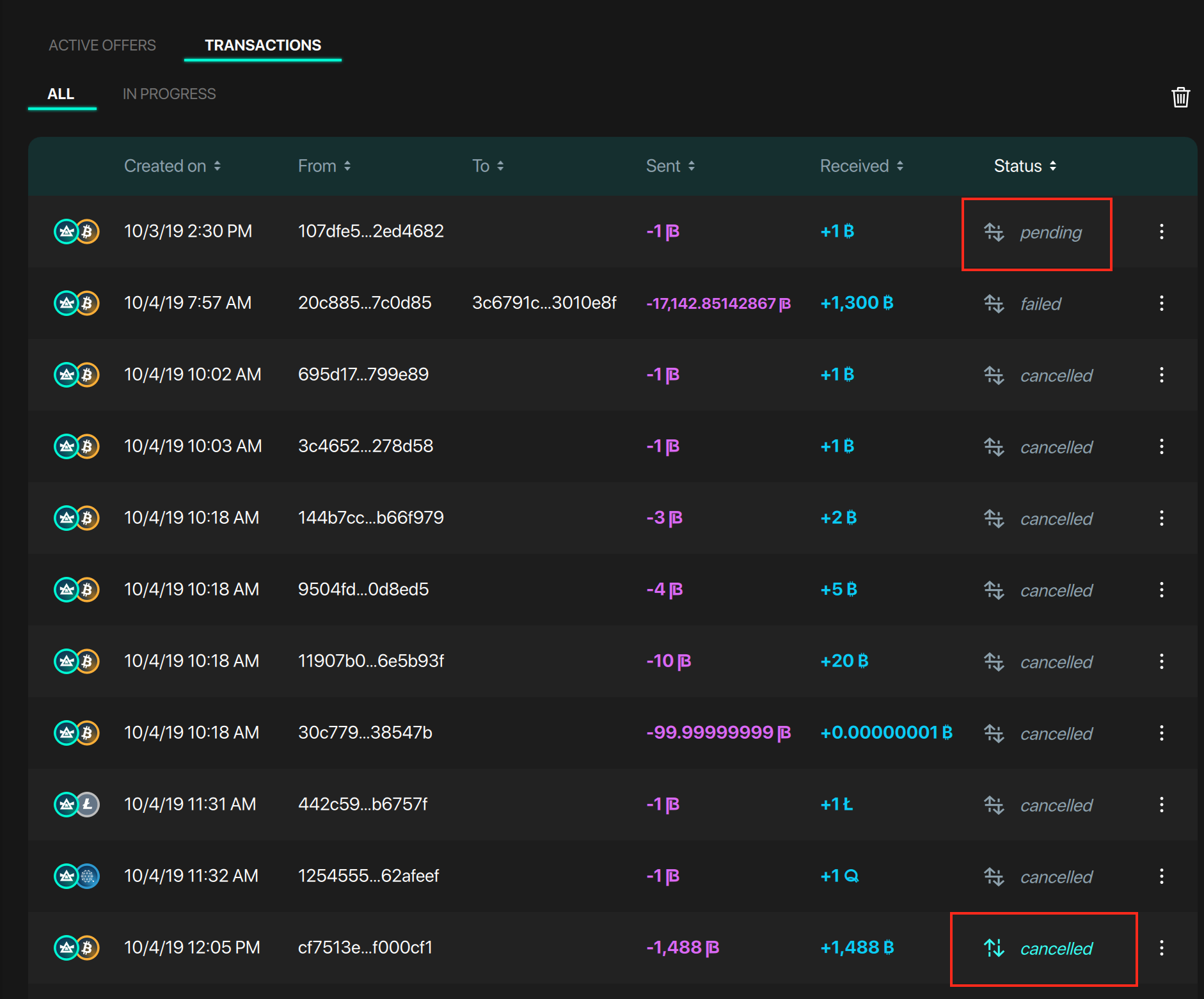The height and width of the screenshot is (999, 1204).
Task: Open three-dot menu for 30c779...38547b row
Action: 1162,733
